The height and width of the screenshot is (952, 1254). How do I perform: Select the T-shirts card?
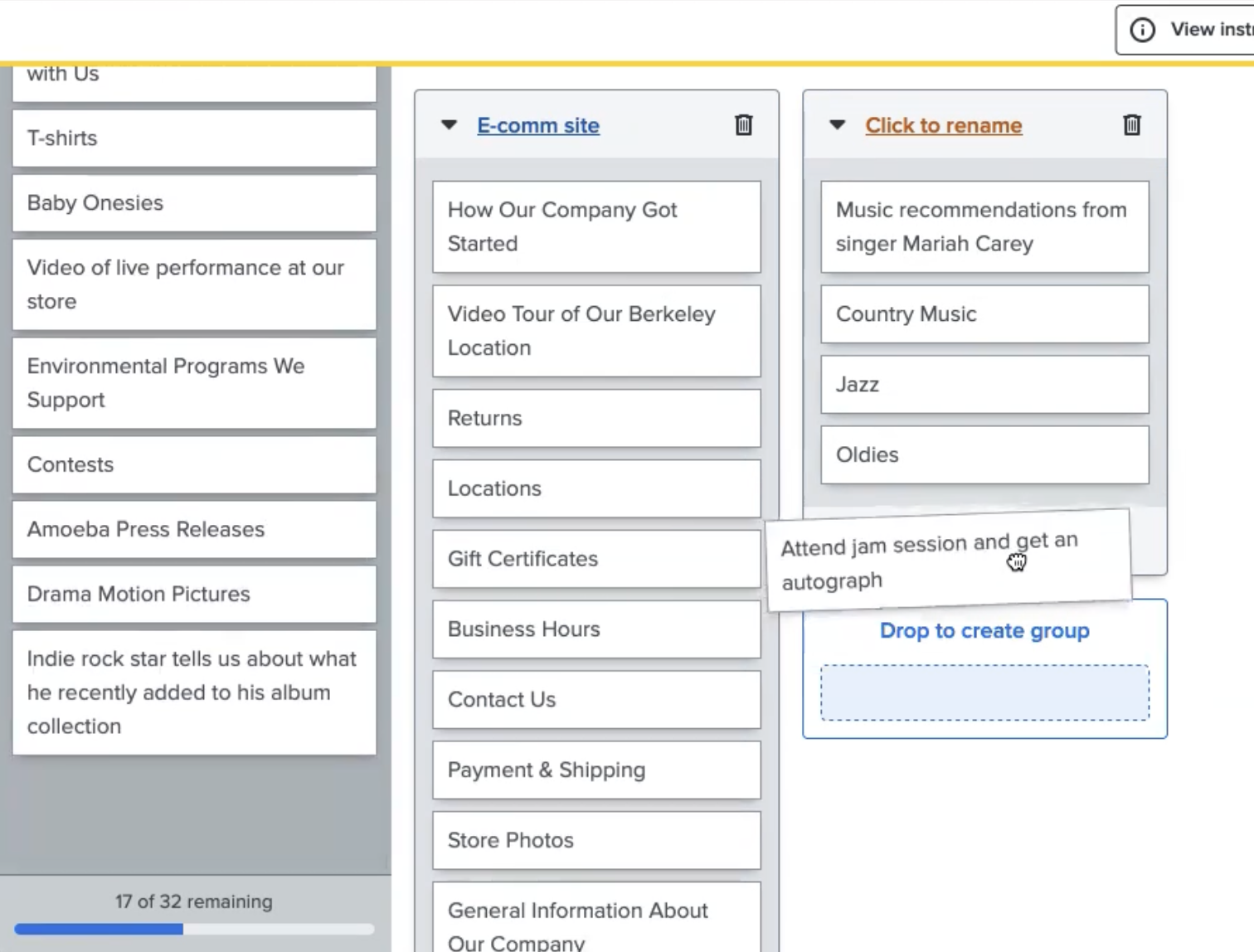coord(194,138)
